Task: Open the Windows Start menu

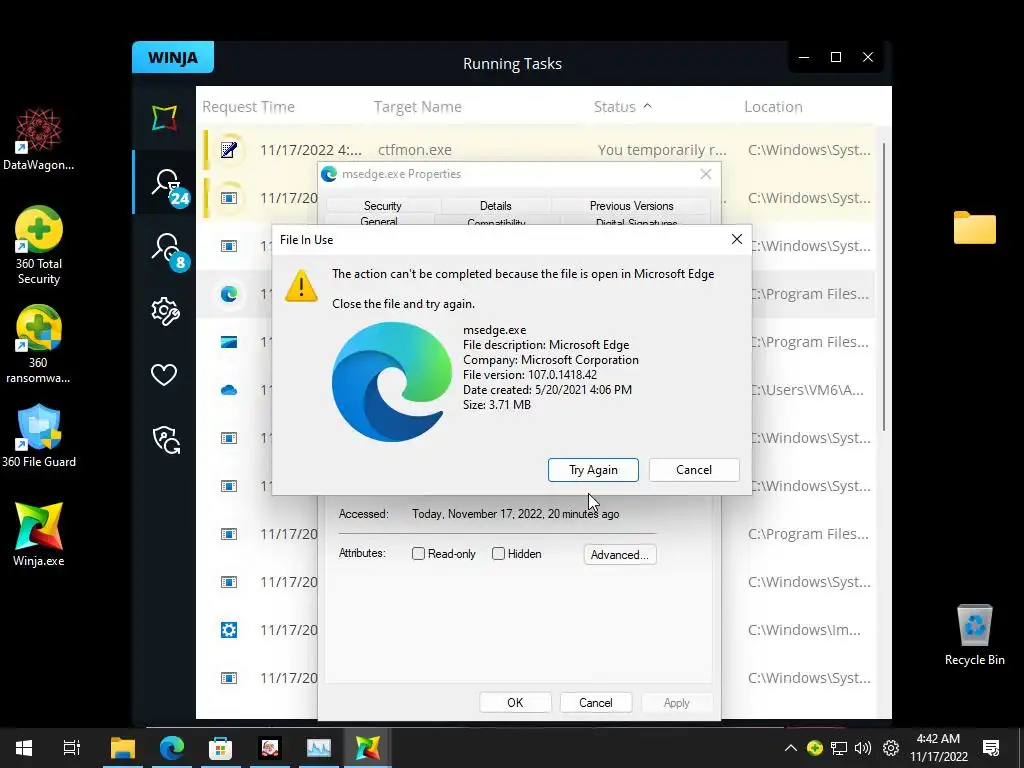Action: pyautogui.click(x=24, y=748)
